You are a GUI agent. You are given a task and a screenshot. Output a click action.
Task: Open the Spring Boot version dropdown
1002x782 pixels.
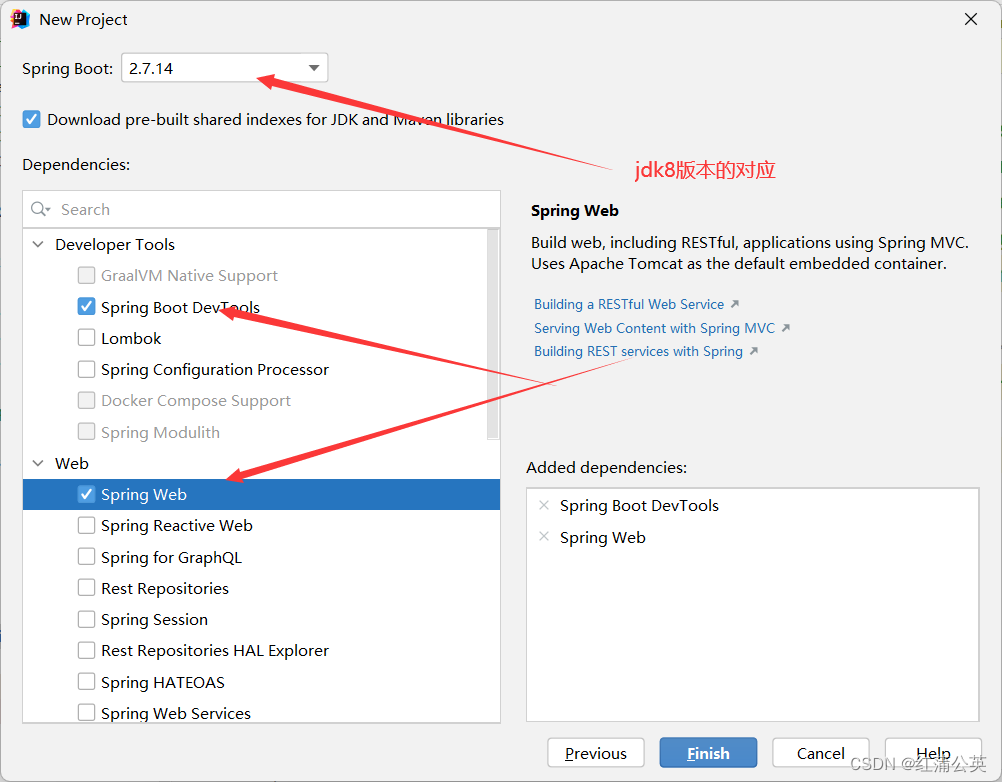(x=224, y=68)
